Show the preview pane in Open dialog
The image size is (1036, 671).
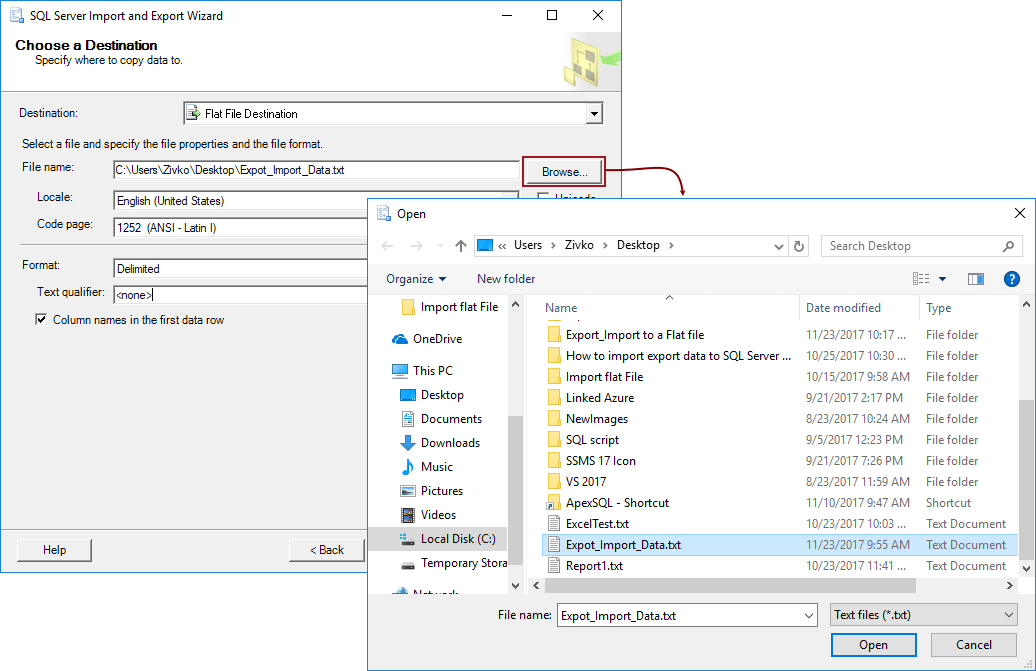(976, 279)
